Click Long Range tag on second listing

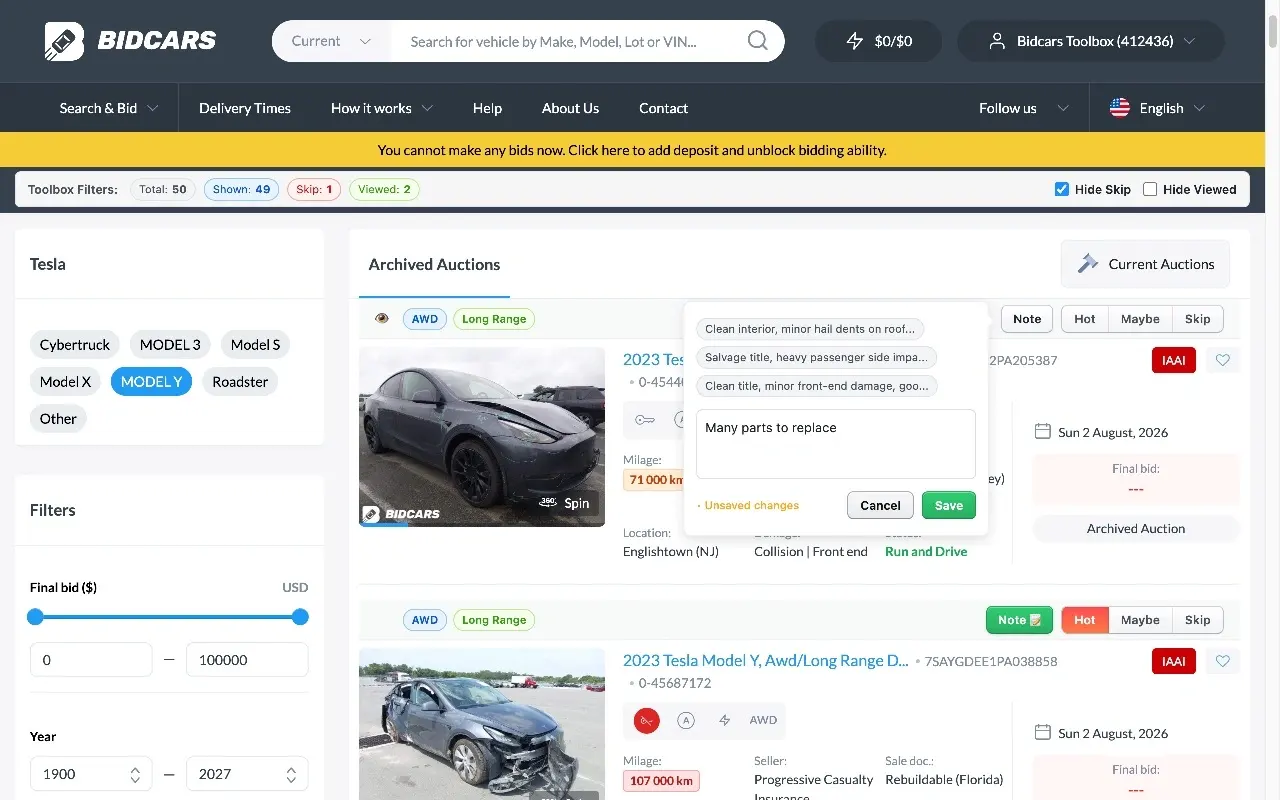coord(494,620)
